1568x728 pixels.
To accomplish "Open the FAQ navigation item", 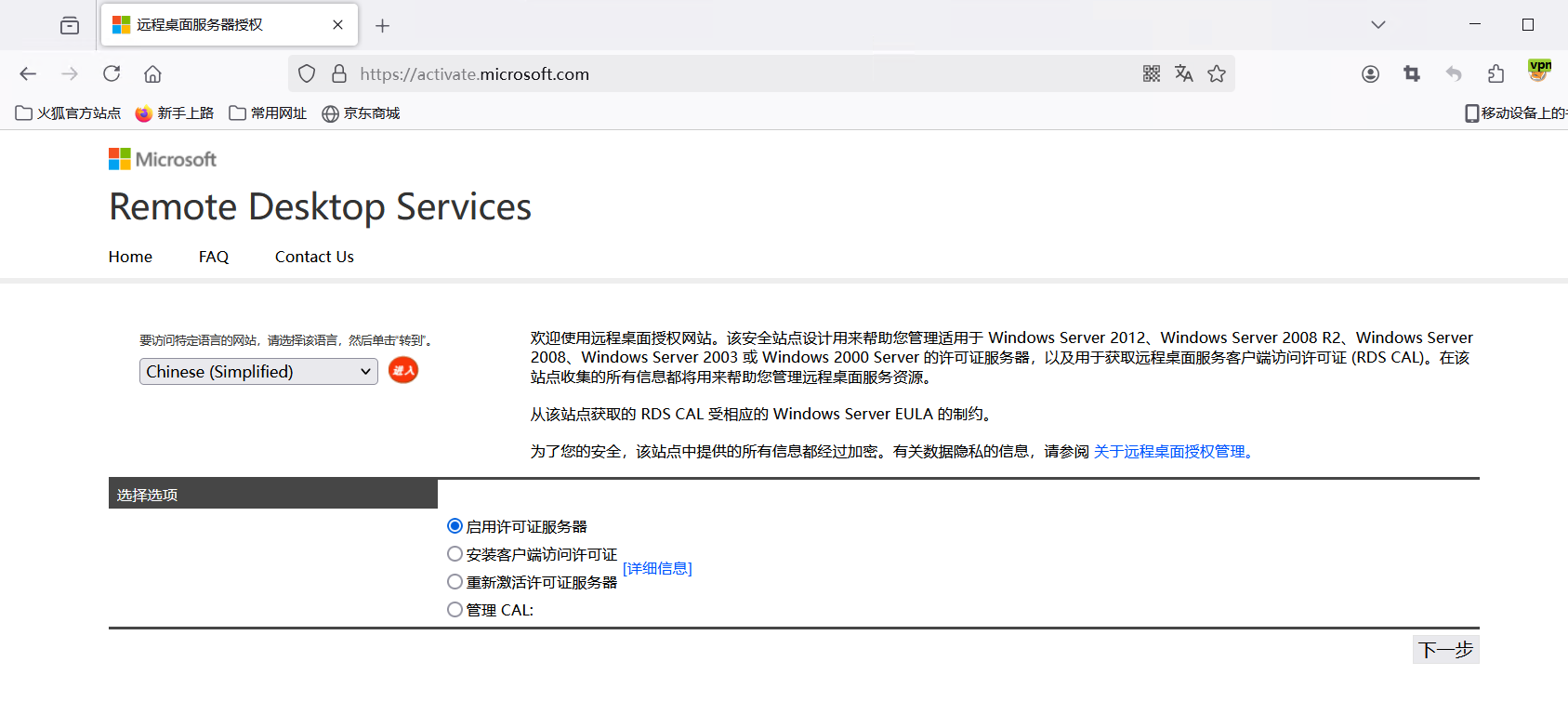I will [x=213, y=257].
